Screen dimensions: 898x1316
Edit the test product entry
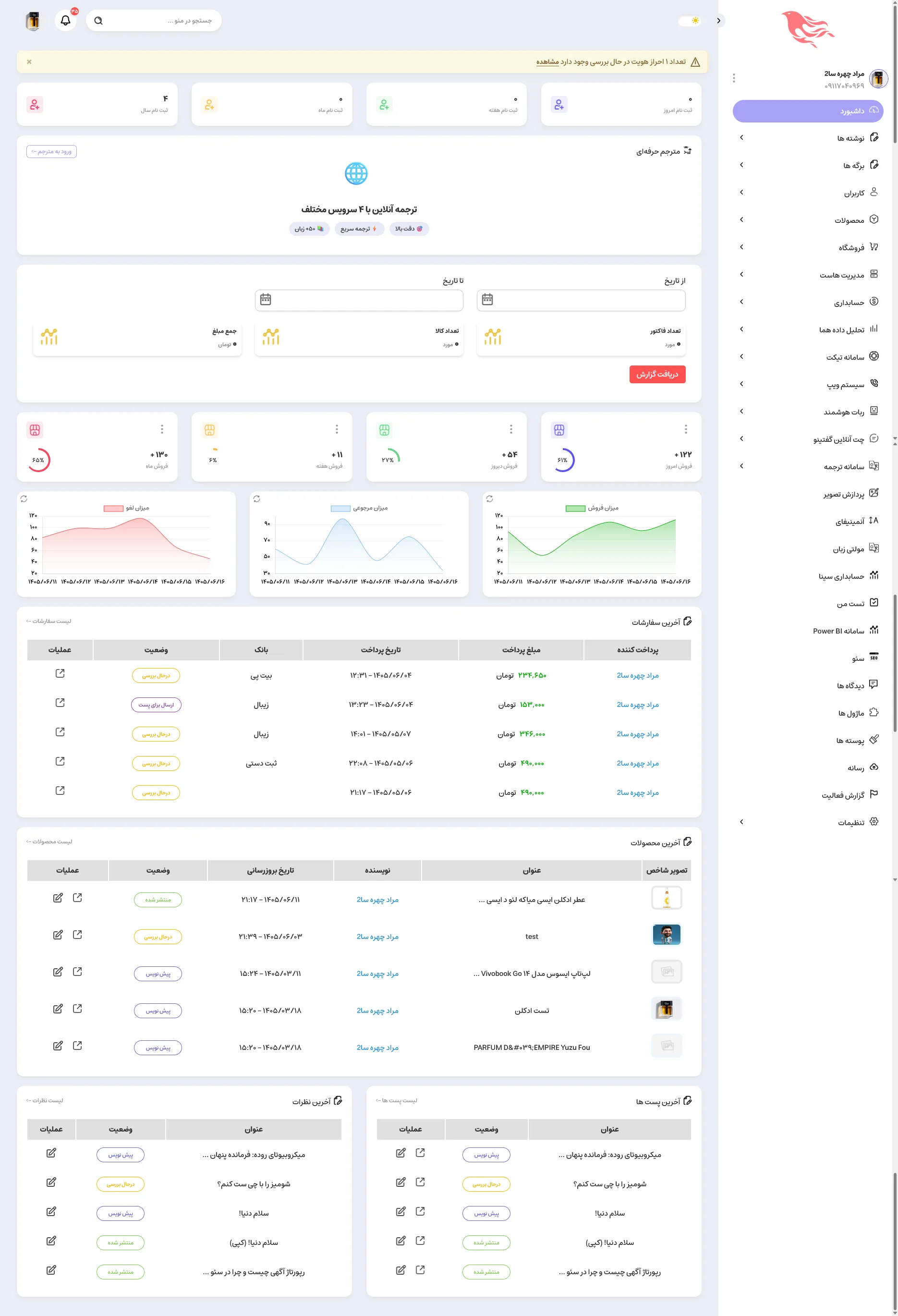[58, 935]
